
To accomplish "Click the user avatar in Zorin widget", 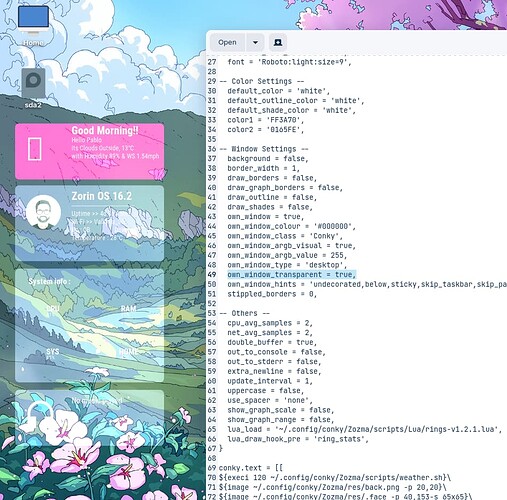I will coord(43,212).
